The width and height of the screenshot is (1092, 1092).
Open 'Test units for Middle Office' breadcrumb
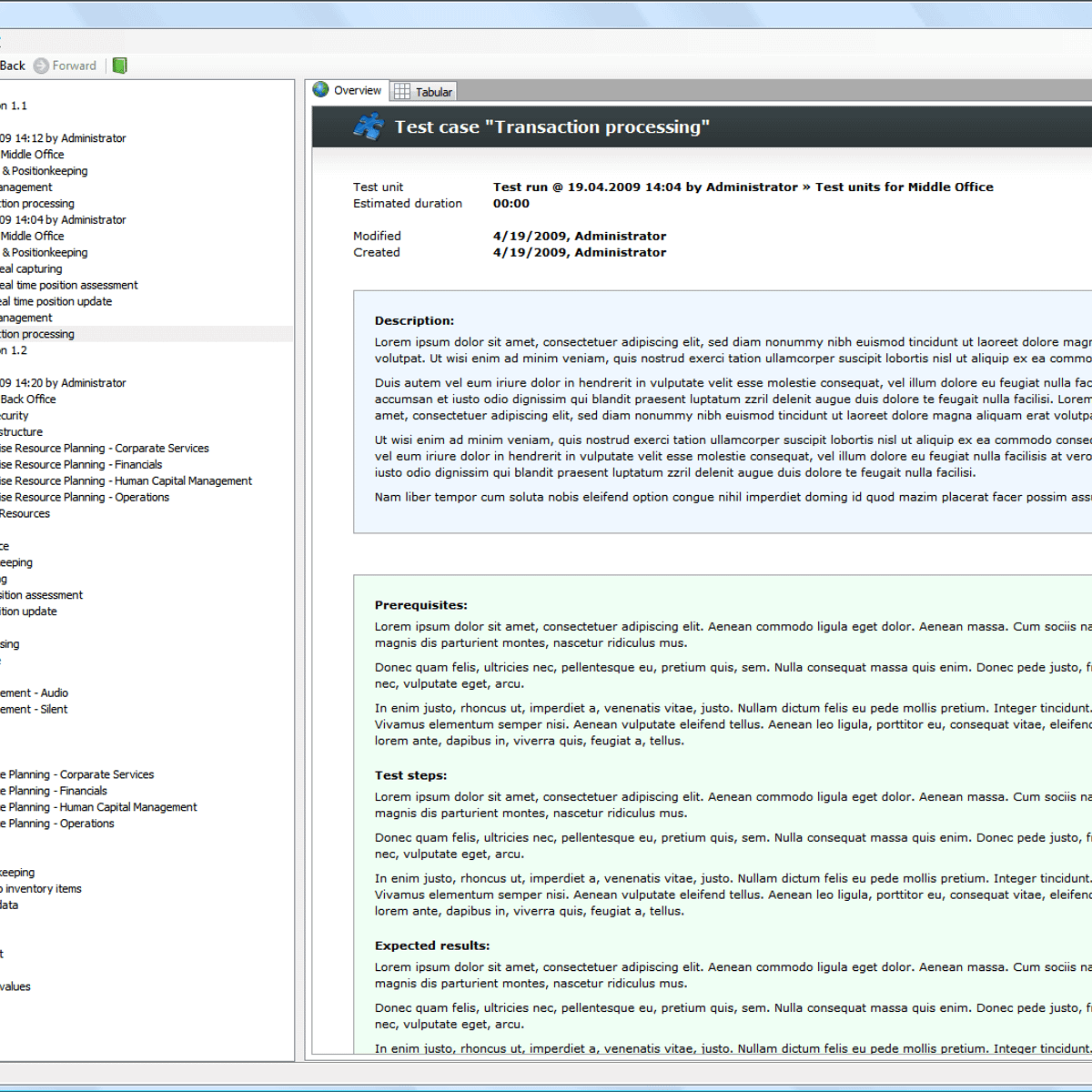(x=905, y=187)
